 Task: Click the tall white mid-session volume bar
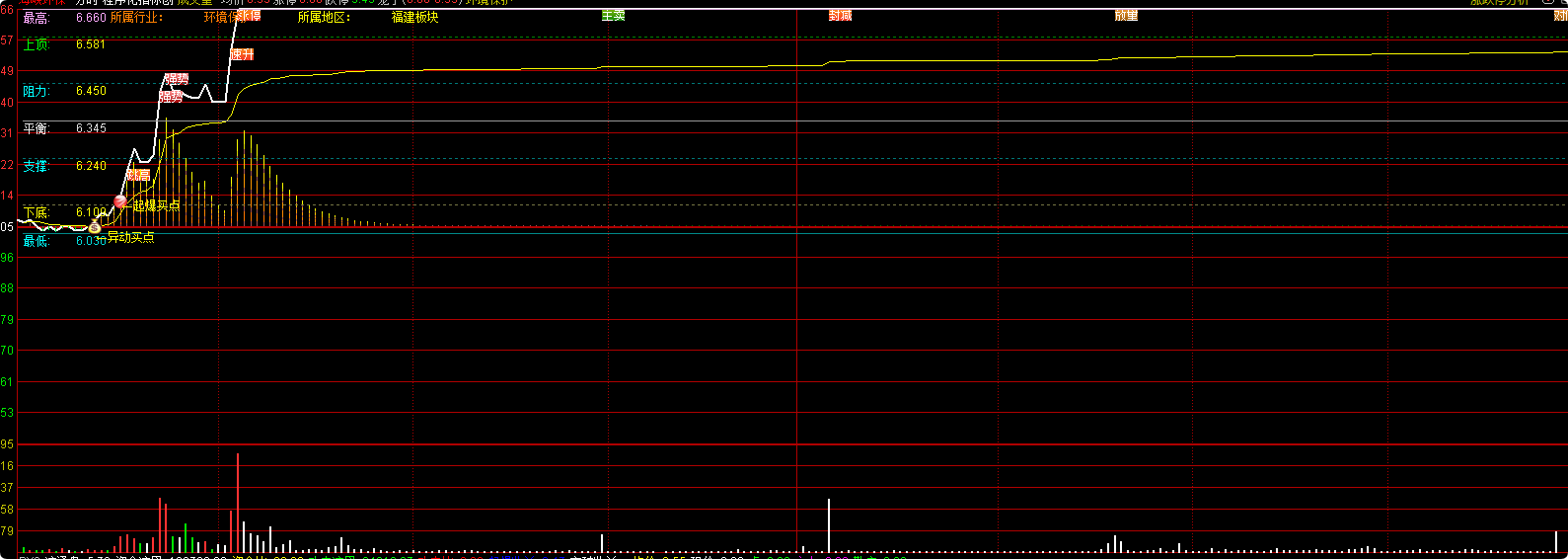tap(829, 525)
